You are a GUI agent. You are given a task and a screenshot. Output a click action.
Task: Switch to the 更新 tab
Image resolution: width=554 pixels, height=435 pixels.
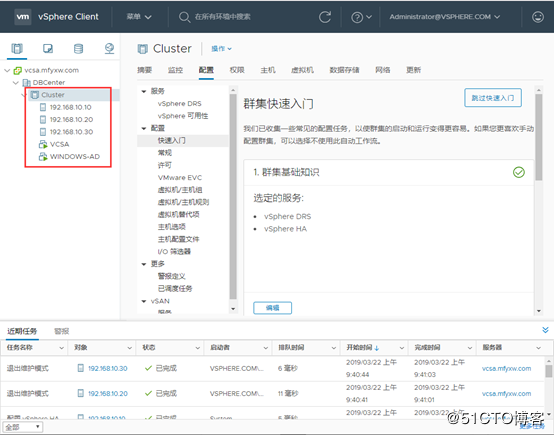click(413, 70)
